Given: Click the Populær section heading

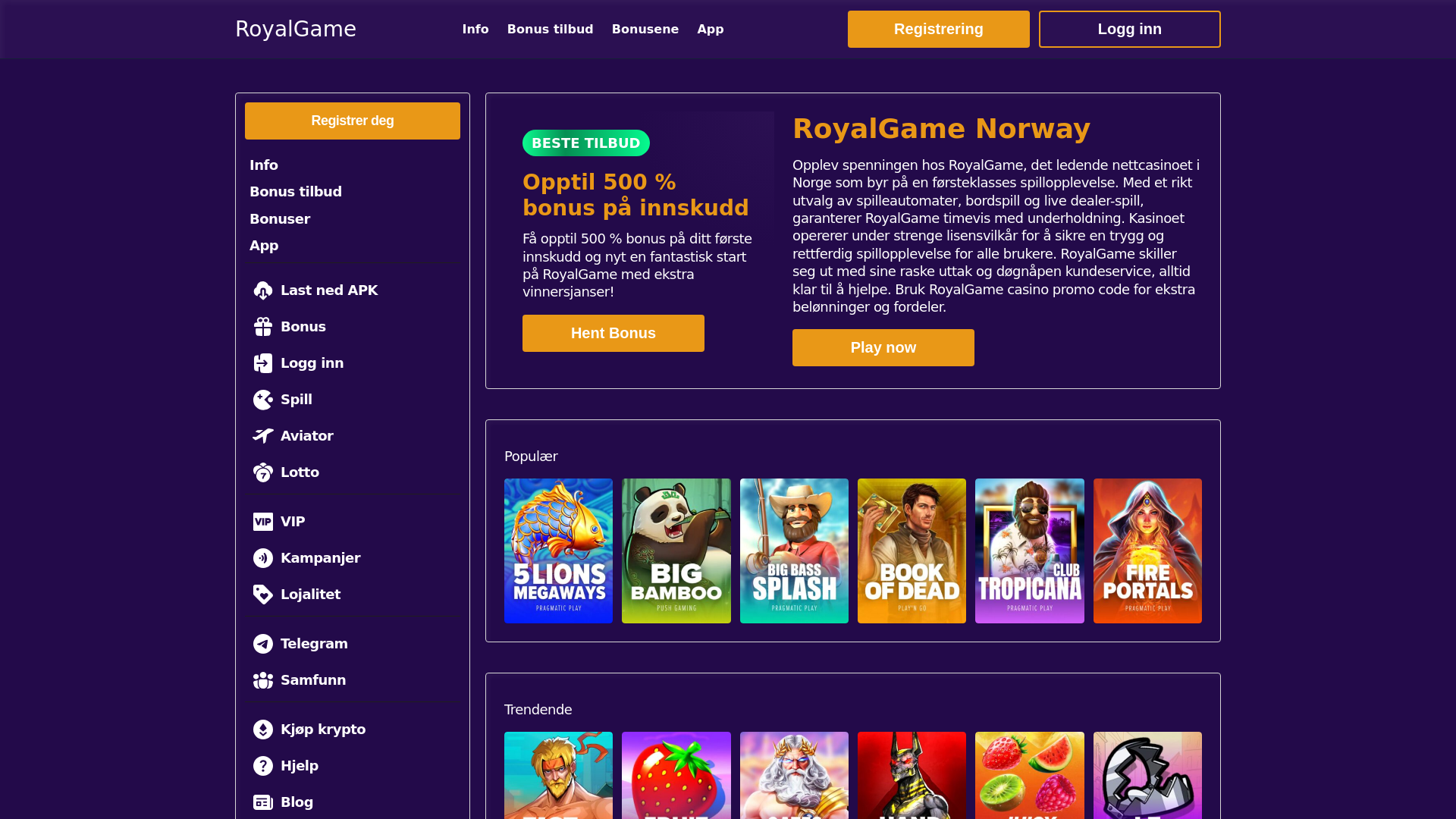Looking at the screenshot, I should click(531, 457).
